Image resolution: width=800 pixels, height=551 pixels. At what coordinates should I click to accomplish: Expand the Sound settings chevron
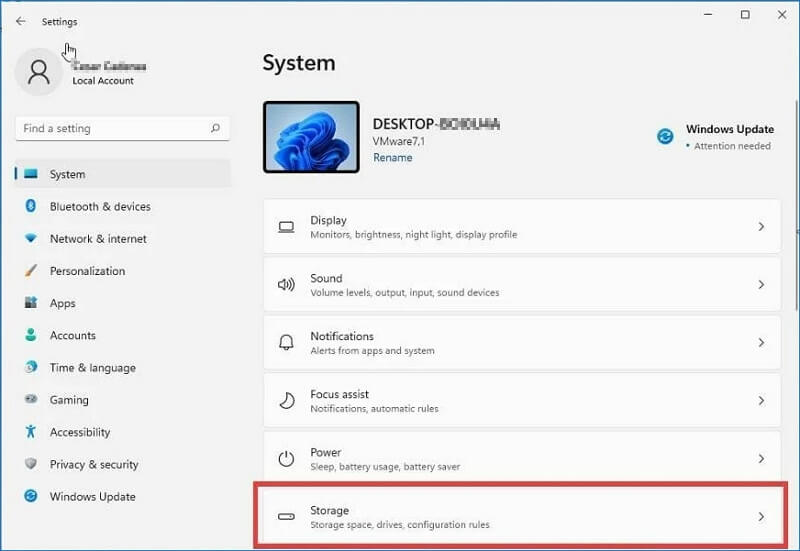[x=761, y=284]
